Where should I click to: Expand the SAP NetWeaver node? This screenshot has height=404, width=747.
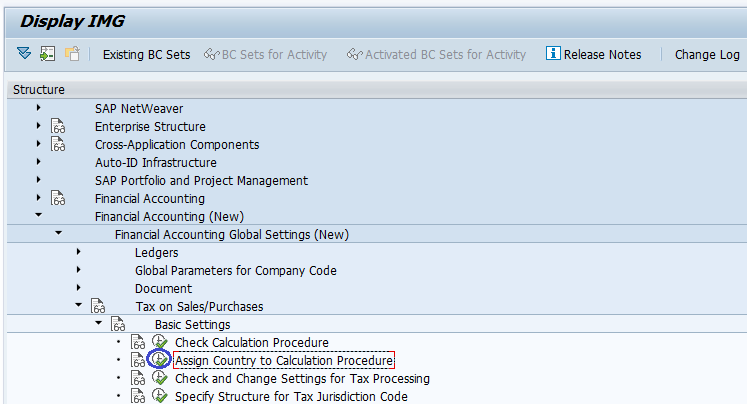tap(39, 108)
